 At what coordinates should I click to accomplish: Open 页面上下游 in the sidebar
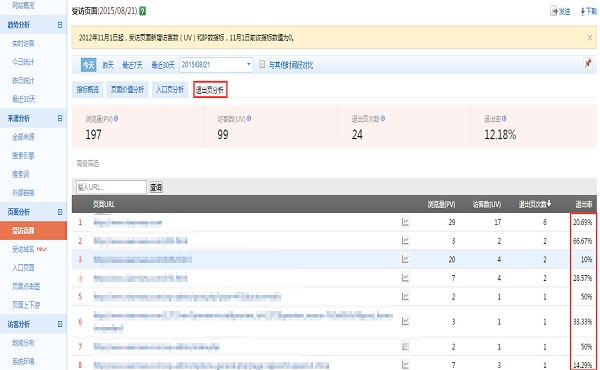26,305
